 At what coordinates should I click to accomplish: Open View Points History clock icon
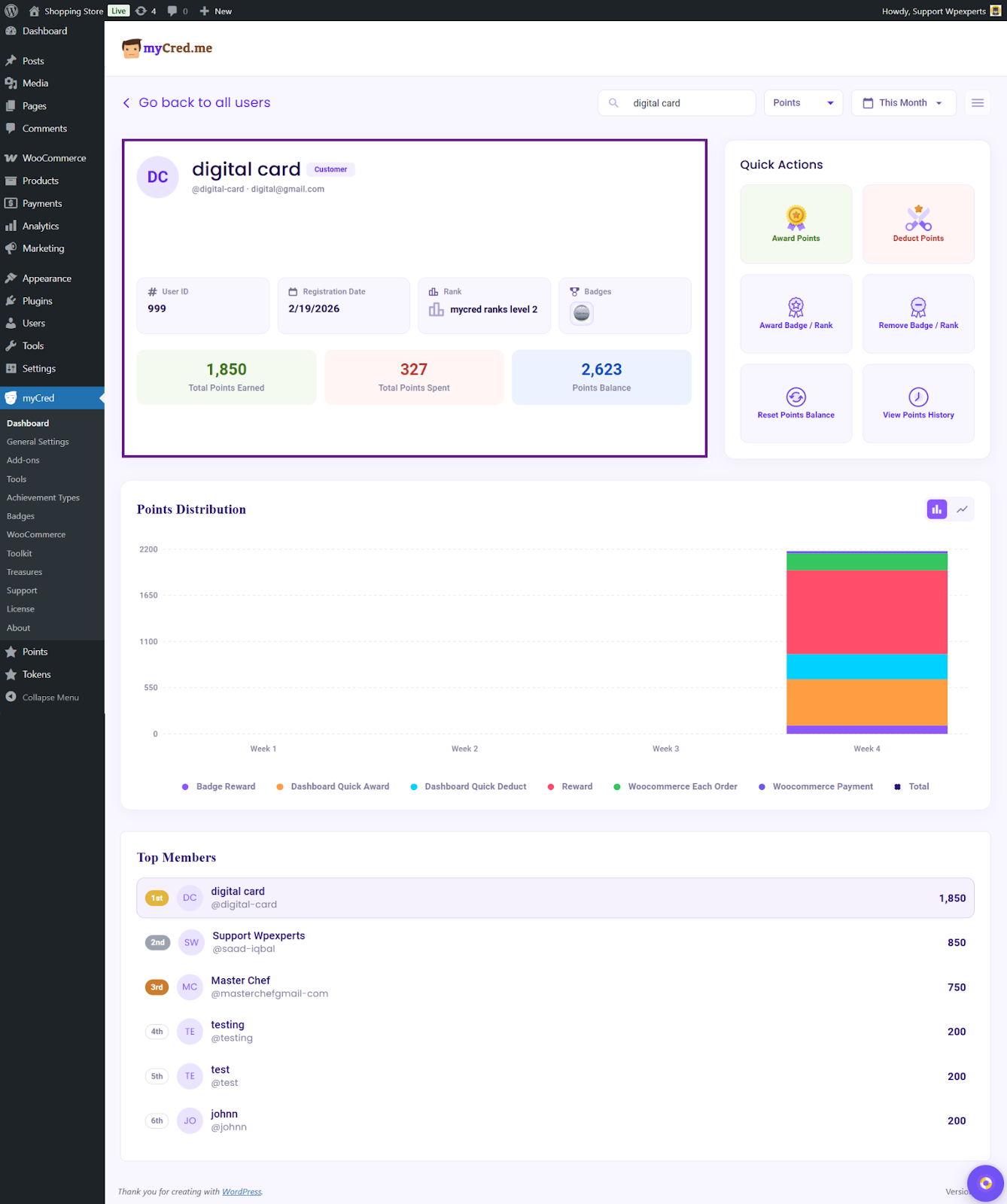coord(918,397)
